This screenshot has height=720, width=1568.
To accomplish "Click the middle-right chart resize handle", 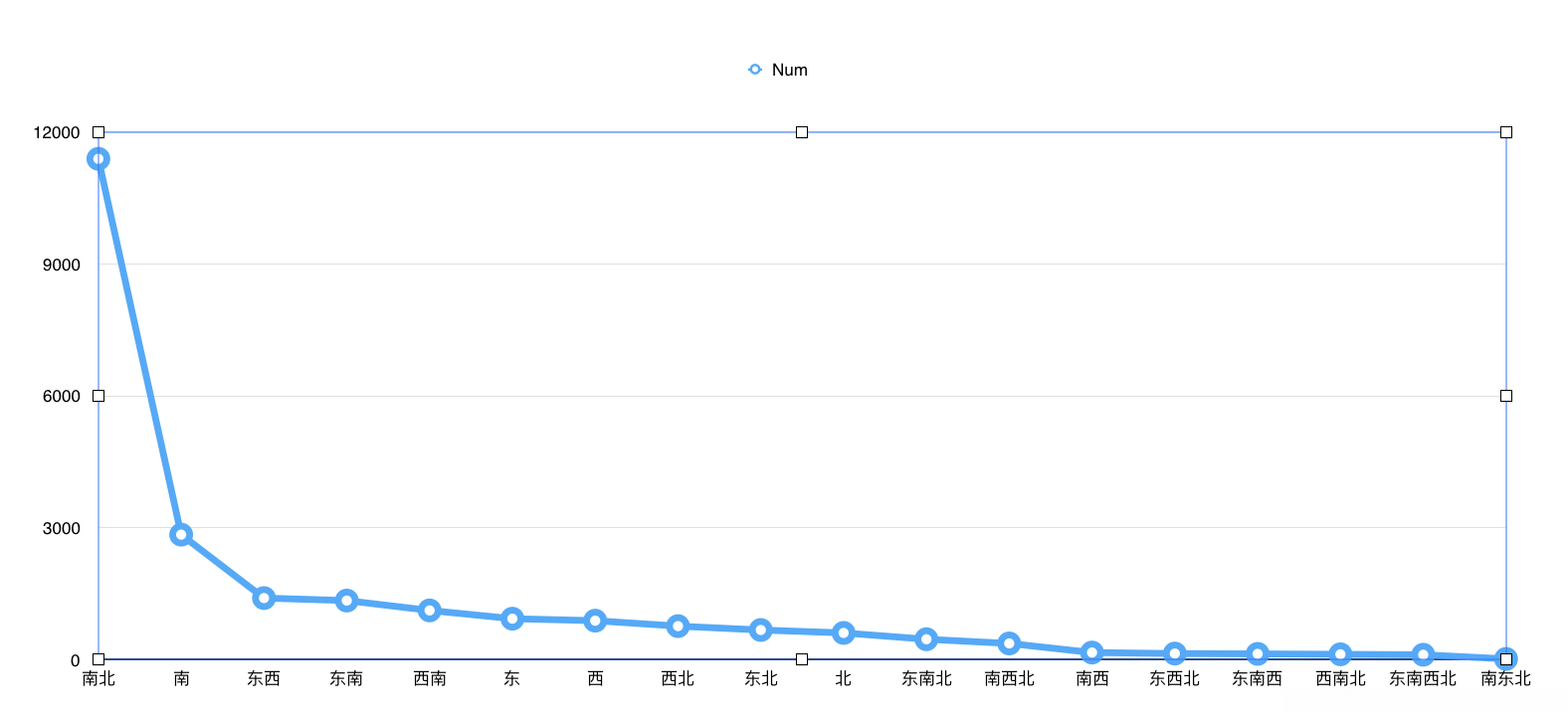I will tap(1506, 396).
